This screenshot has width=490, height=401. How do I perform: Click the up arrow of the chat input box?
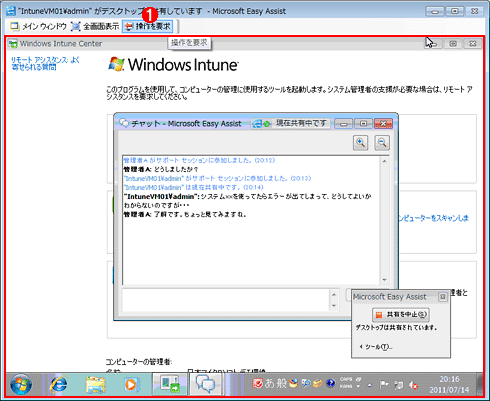334,295
